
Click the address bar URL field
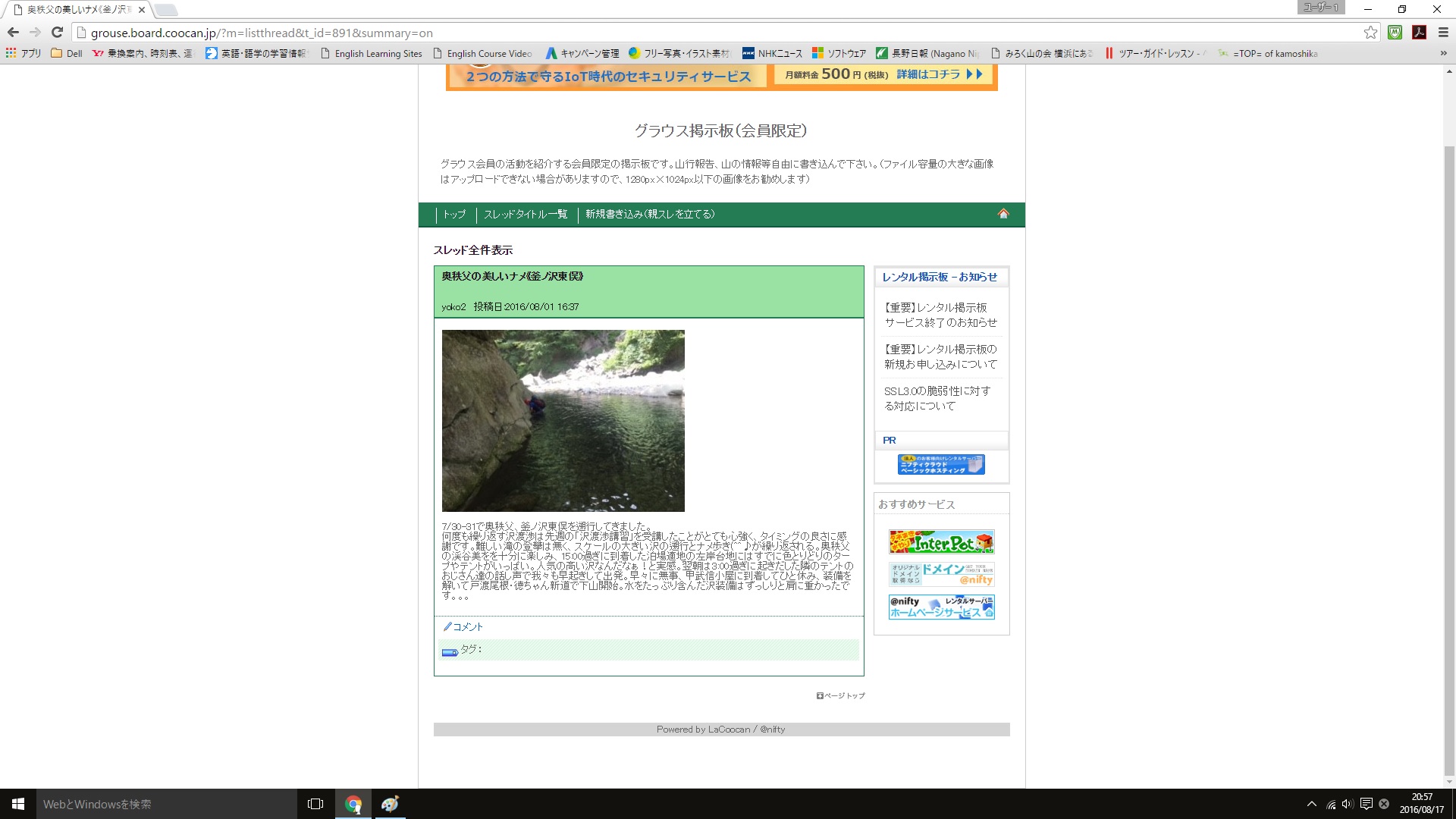[720, 33]
